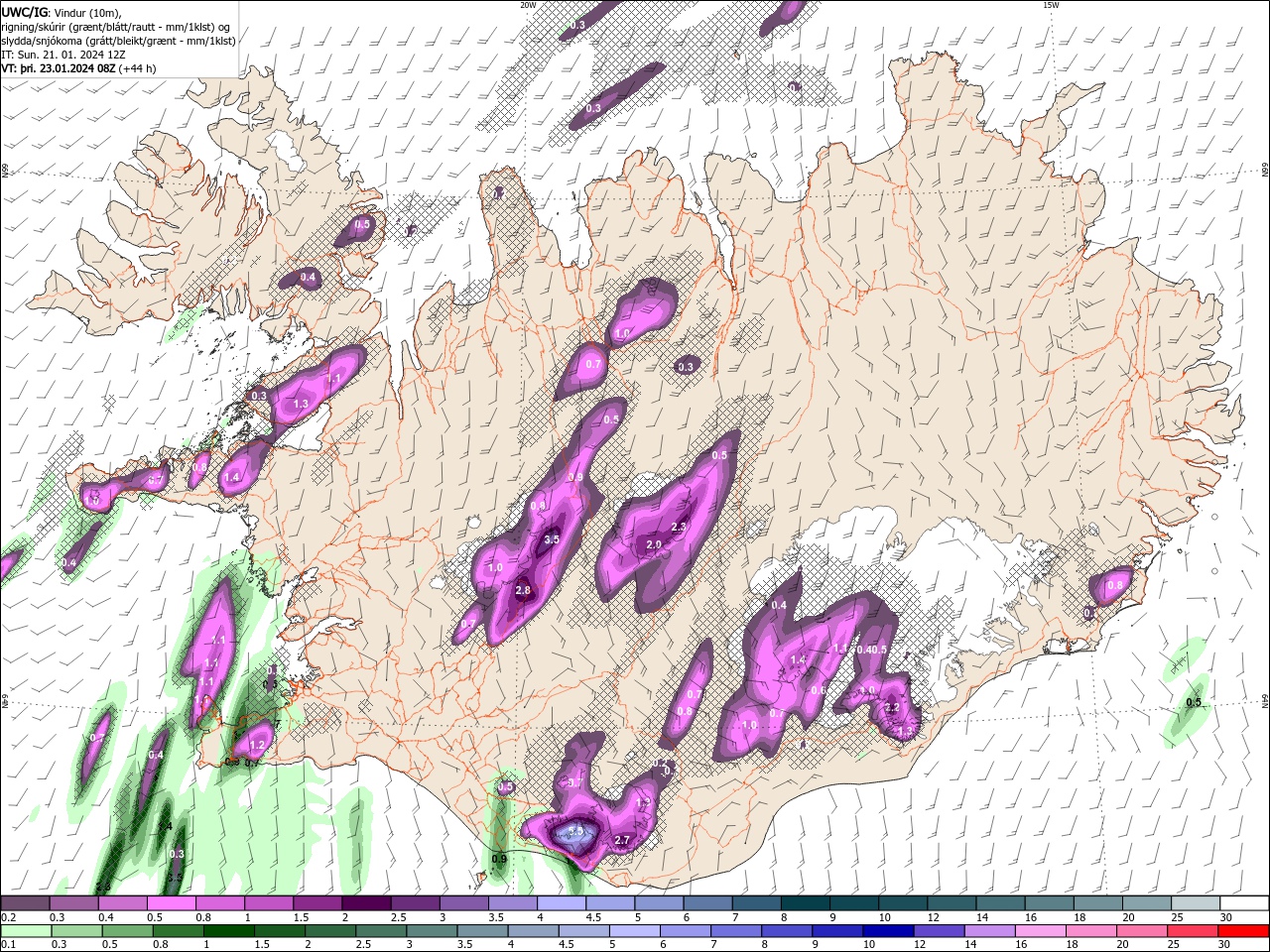The height and width of the screenshot is (952, 1270).
Task: Pick the dusky purple 0.2 swatch in snow legend
Action: click(26, 903)
